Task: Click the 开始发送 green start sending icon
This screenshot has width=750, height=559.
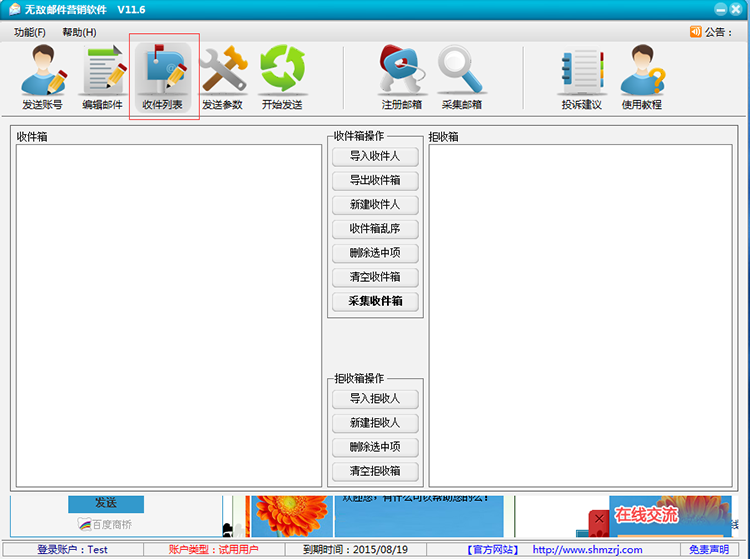Action: pyautogui.click(x=282, y=77)
